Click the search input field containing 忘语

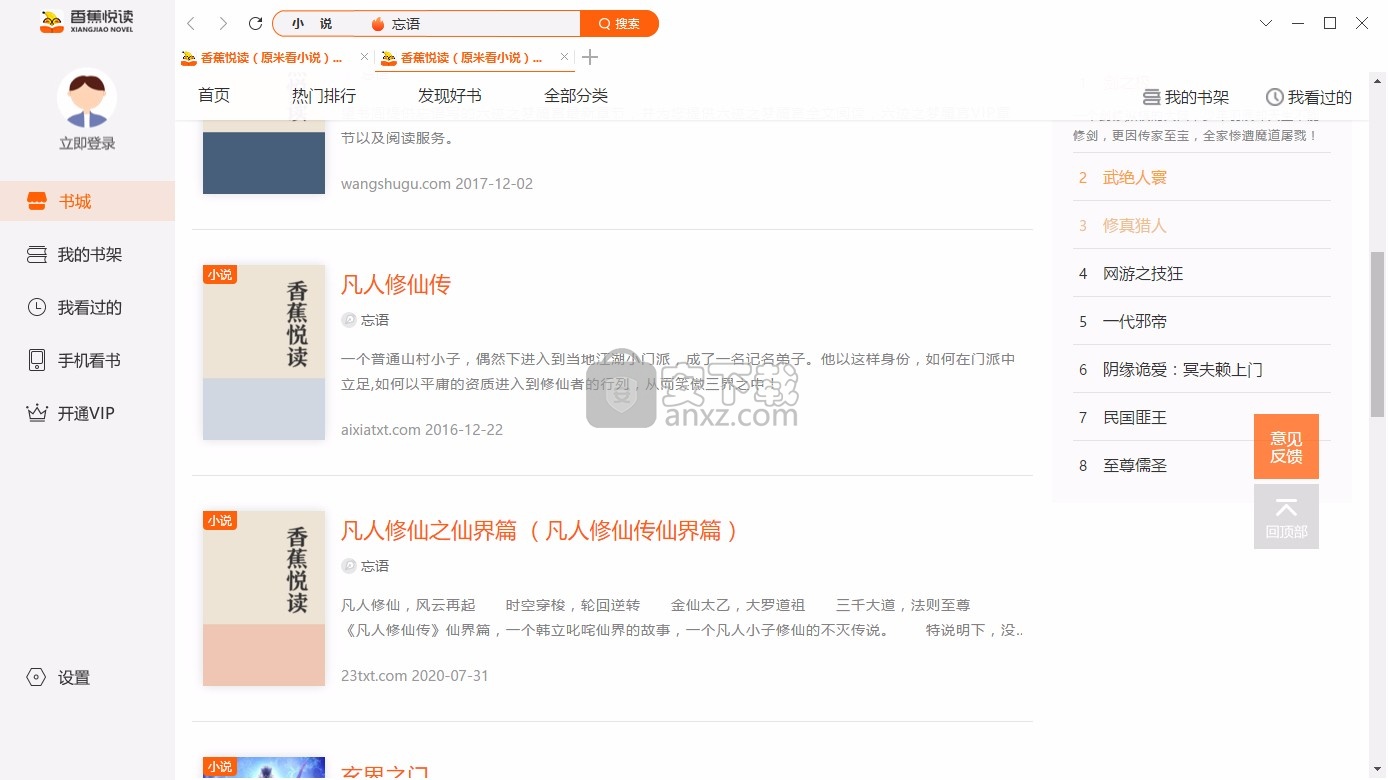click(470, 24)
